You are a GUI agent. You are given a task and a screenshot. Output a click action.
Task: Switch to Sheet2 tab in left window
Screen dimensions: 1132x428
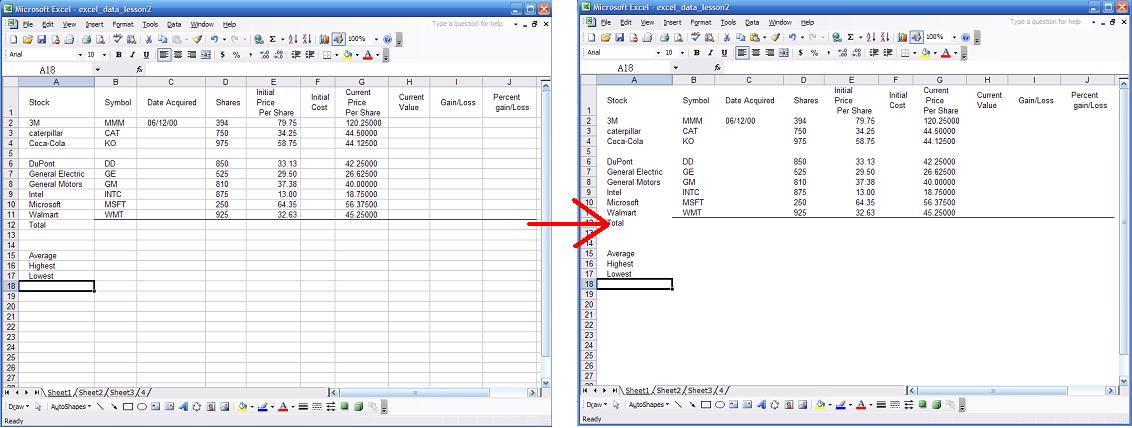[91, 393]
